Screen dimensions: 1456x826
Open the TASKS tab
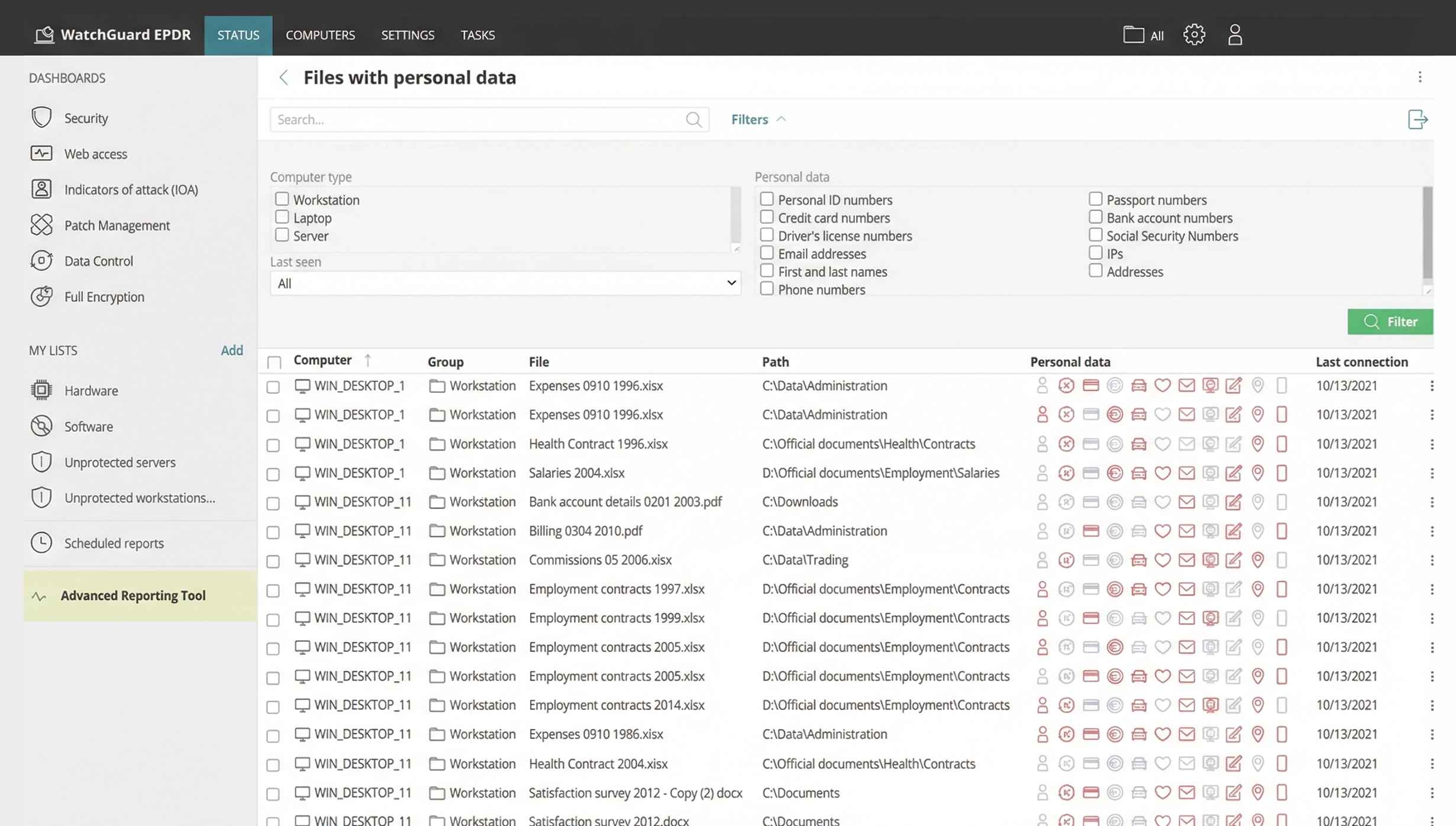coord(477,36)
